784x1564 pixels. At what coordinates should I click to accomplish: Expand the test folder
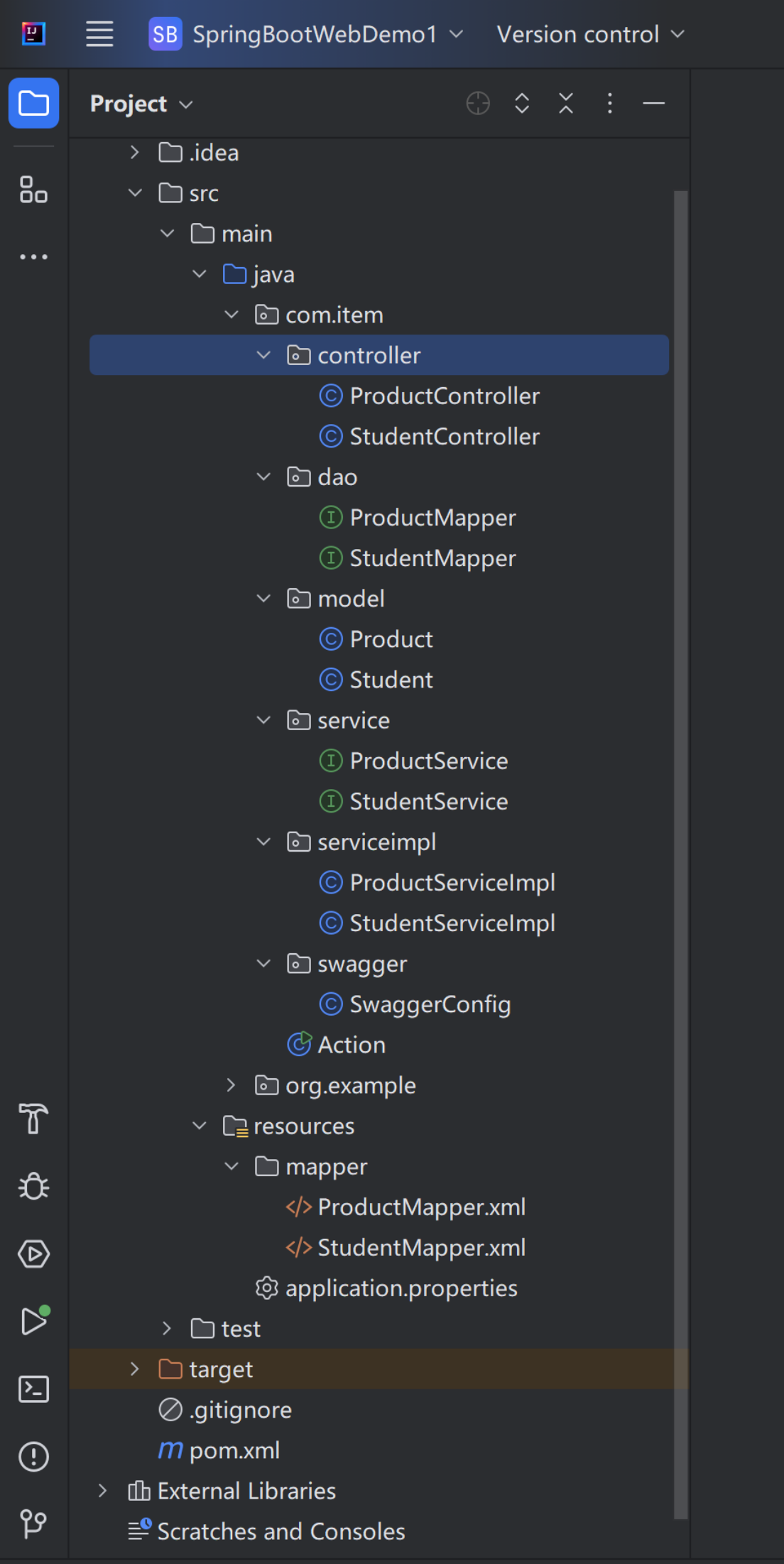pos(168,1328)
